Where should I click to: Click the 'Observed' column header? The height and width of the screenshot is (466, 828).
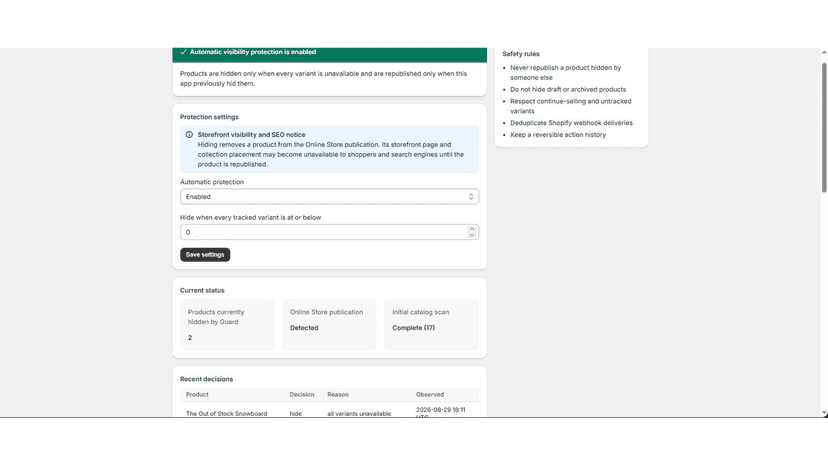[x=430, y=395]
